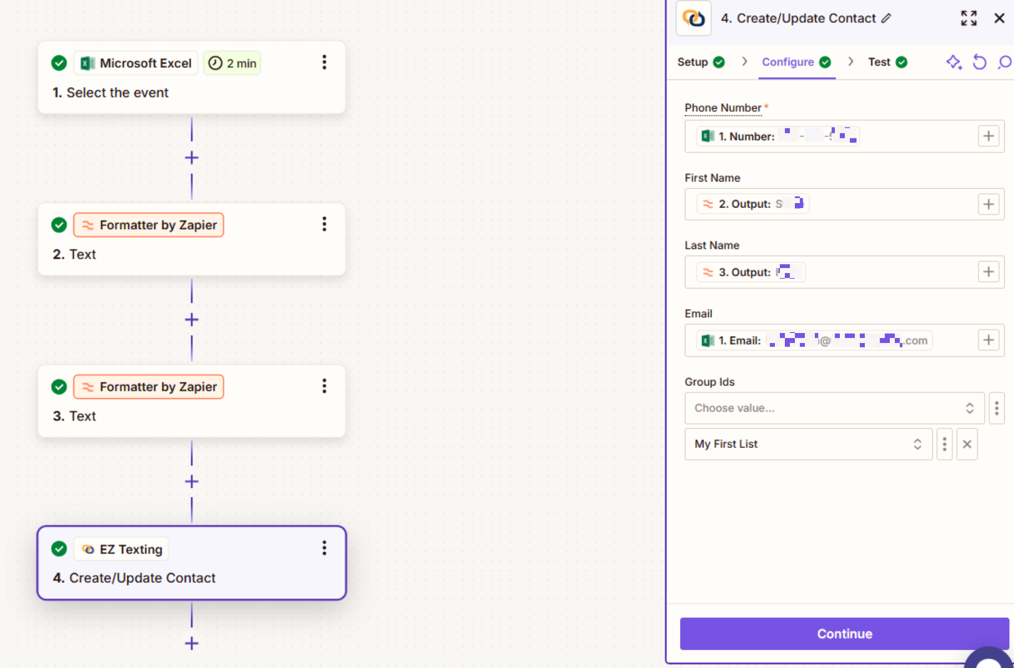The width and height of the screenshot is (1014, 668).
Task: Select the 1. Email mapped pill
Action: tap(814, 340)
